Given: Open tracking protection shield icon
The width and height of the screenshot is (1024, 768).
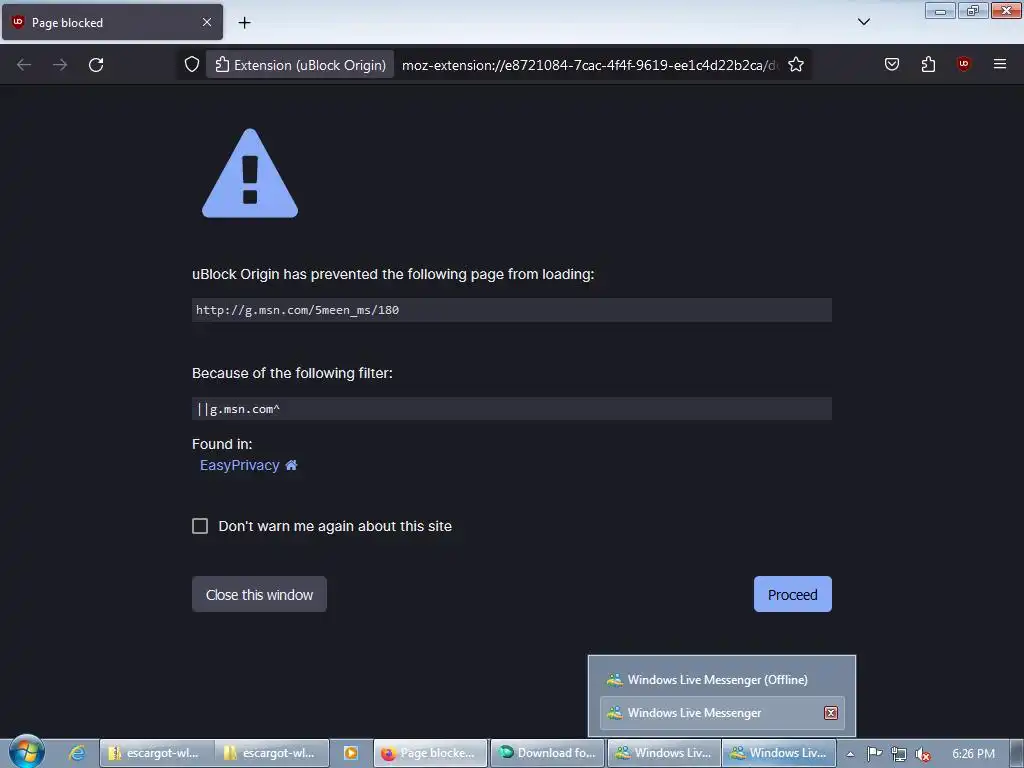Looking at the screenshot, I should 191,65.
